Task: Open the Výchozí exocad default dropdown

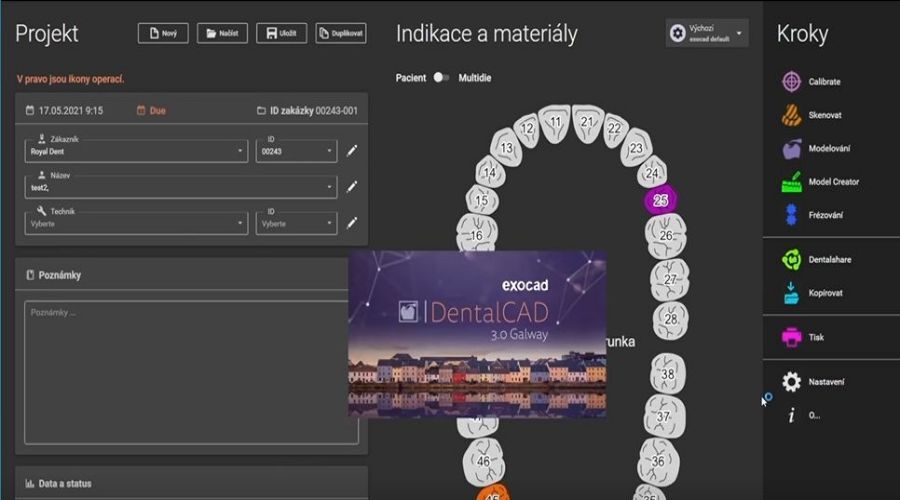Action: (707, 33)
